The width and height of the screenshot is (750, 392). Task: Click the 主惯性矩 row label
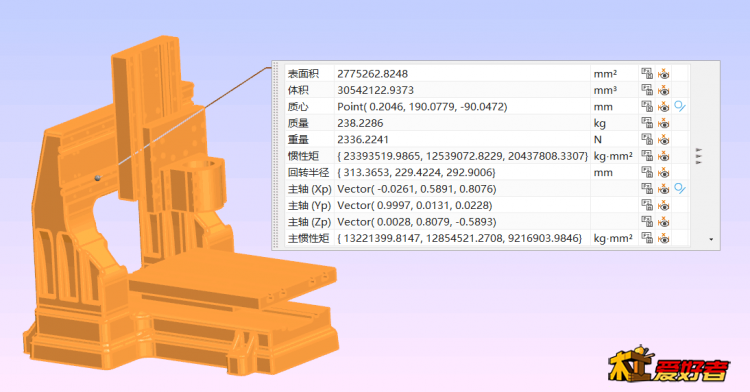click(309, 238)
